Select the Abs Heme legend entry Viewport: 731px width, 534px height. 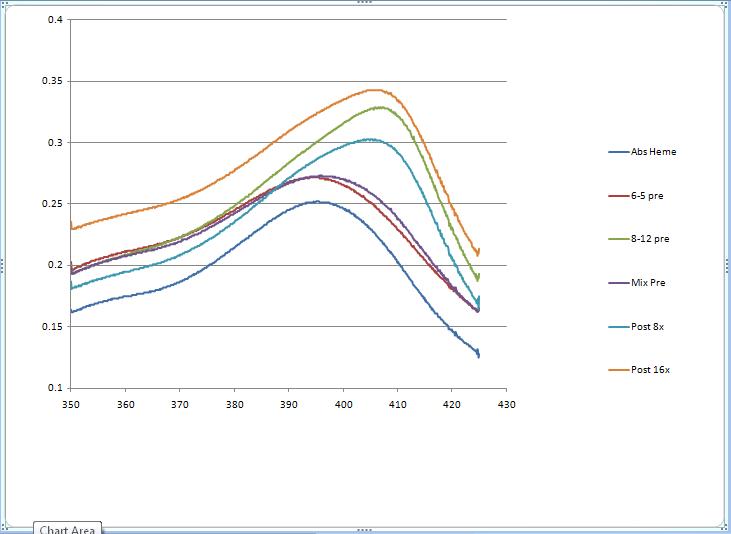(654, 152)
